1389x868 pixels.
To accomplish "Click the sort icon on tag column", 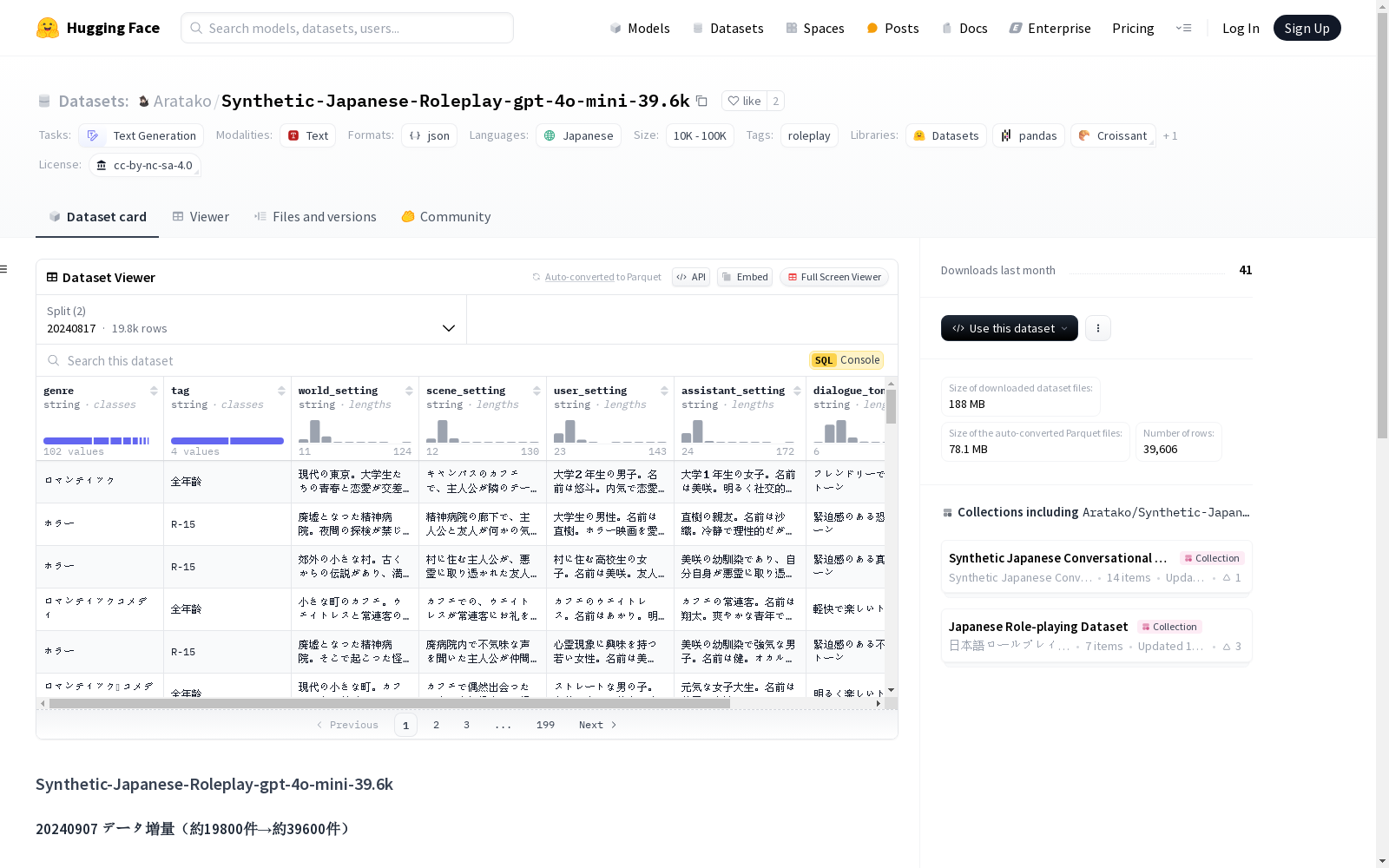I will (x=281, y=391).
